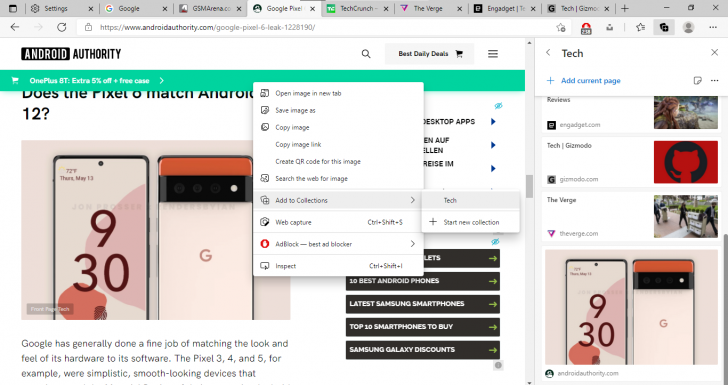Screen dimensions: 728x385
Task: Search the Android Authority site
Action: pyautogui.click(x=366, y=54)
